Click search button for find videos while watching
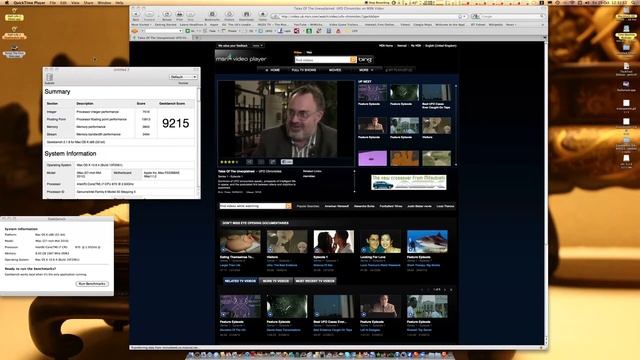Image resolution: width=640 pixels, height=360 pixels. pos(289,206)
